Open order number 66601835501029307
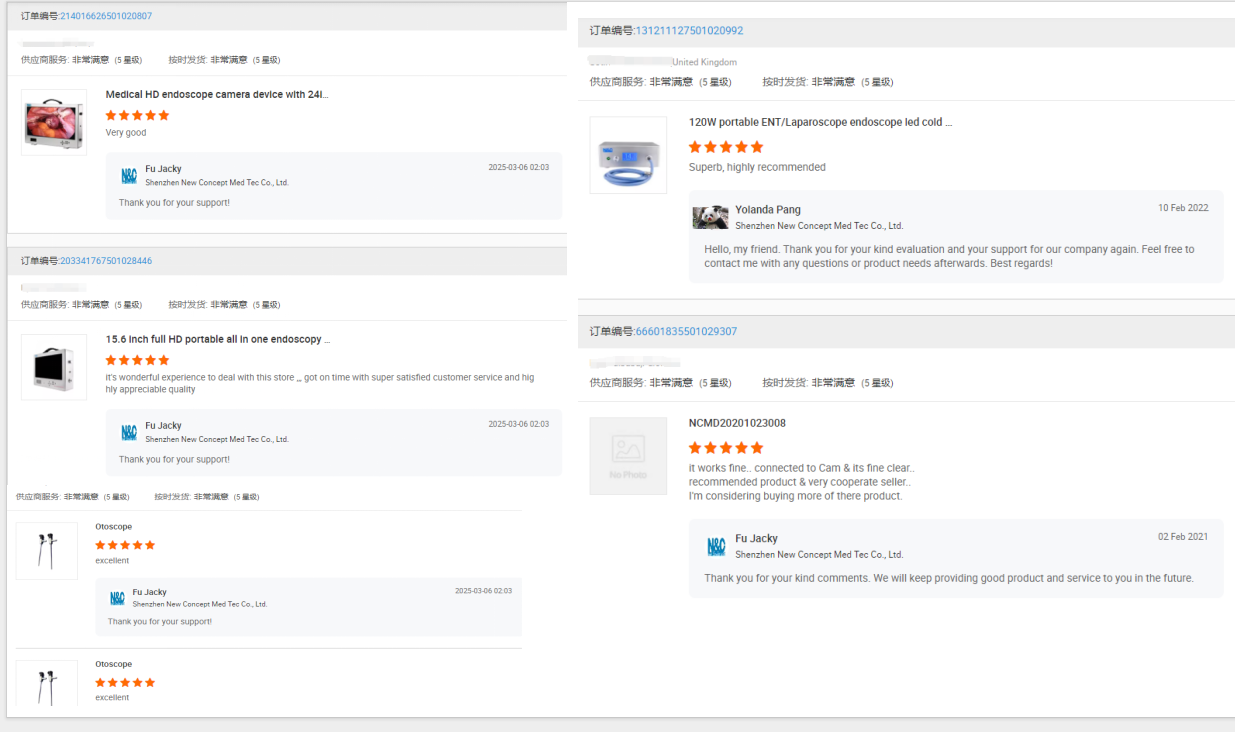 [x=686, y=331]
